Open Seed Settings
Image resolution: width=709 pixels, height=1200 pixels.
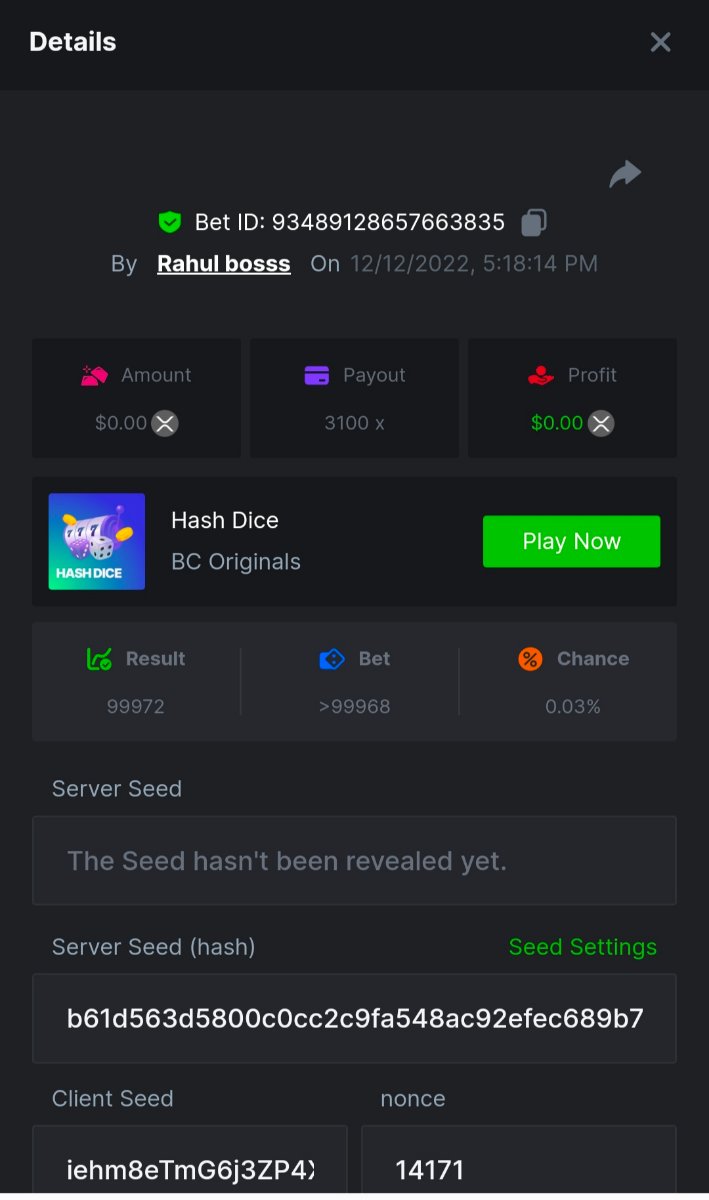582,947
